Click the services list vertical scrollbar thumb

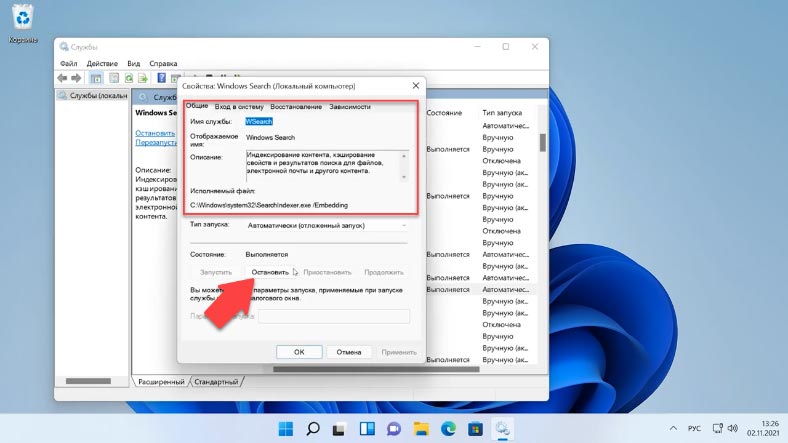[x=542, y=143]
